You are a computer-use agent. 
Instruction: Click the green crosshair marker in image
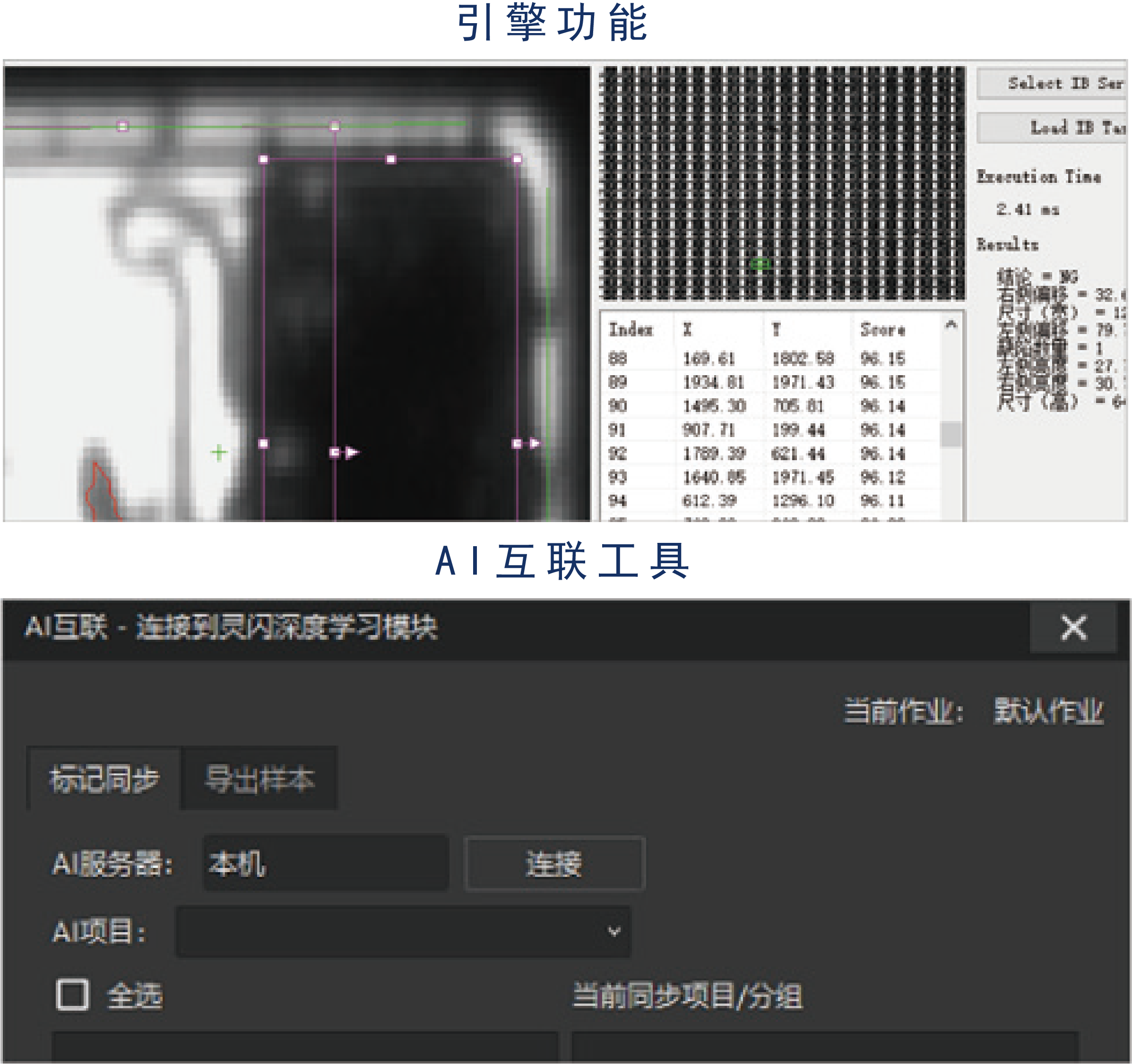pos(219,453)
